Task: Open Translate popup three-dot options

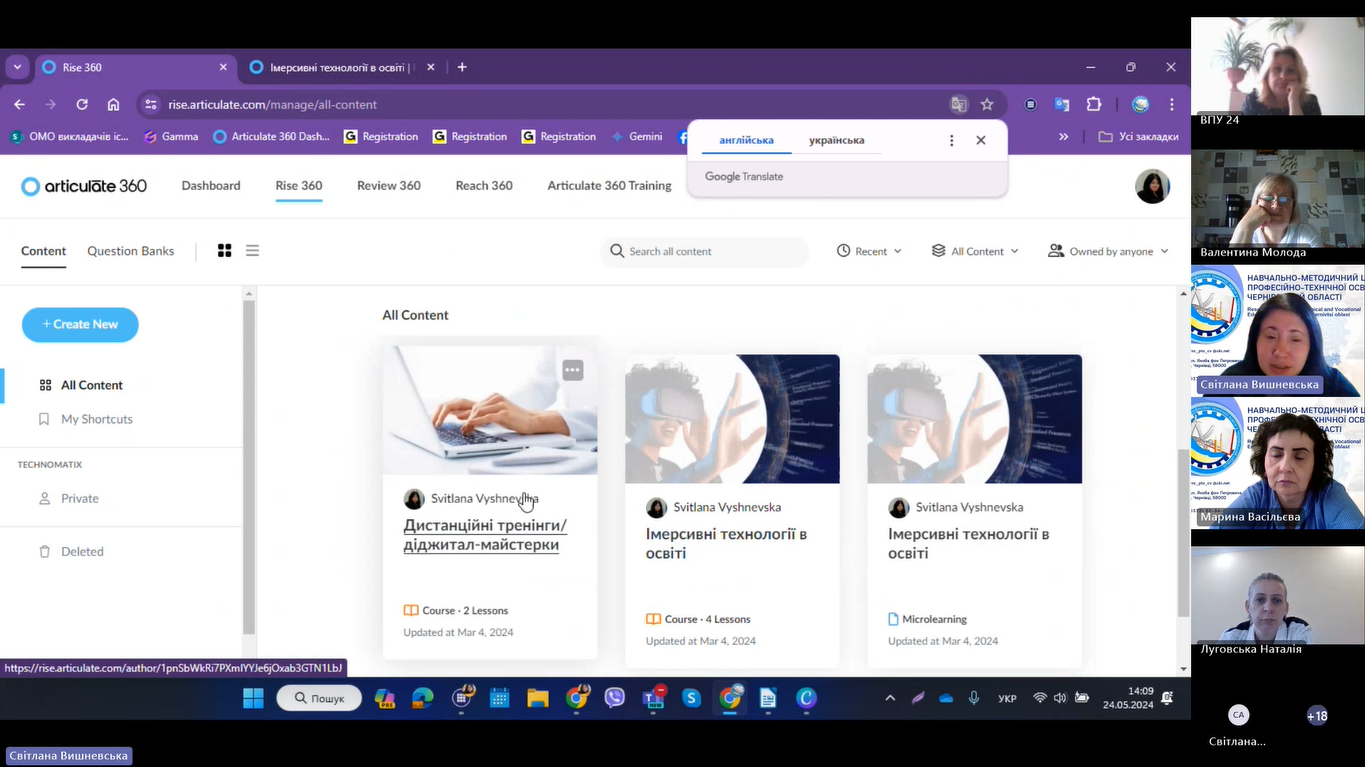Action: pos(951,141)
